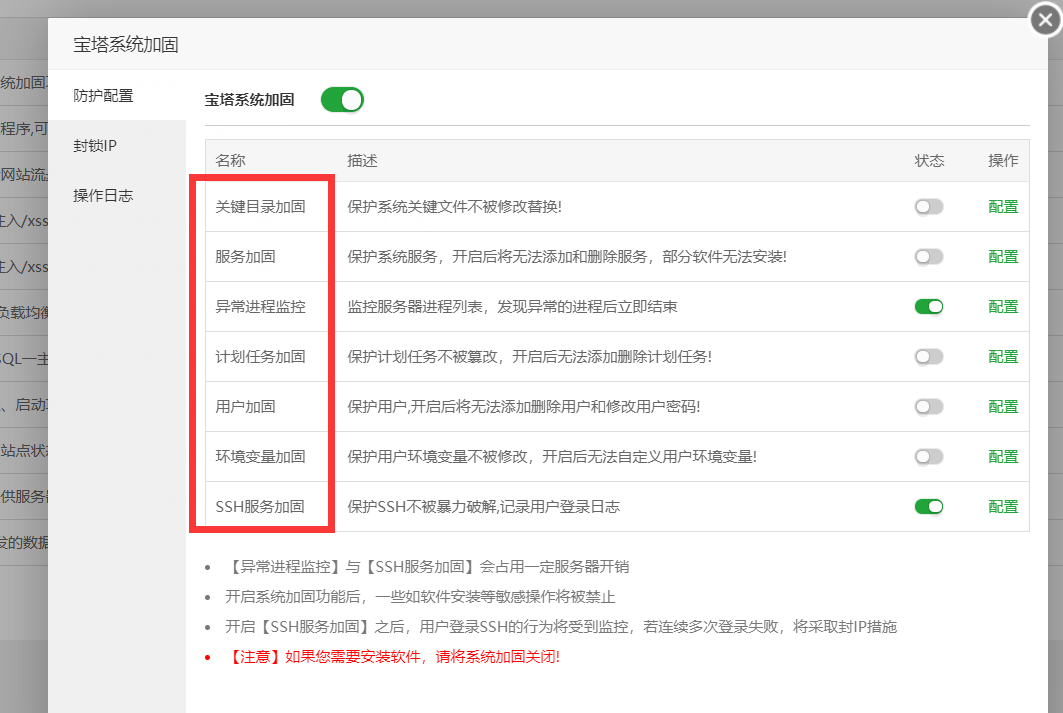1063x713 pixels.
Task: Click description 监控服务器进程列表，发现异常的进程后立即结束
Action: [512, 307]
